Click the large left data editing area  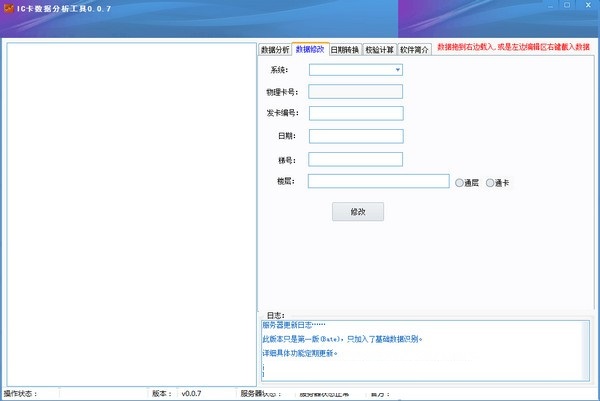tap(132, 212)
